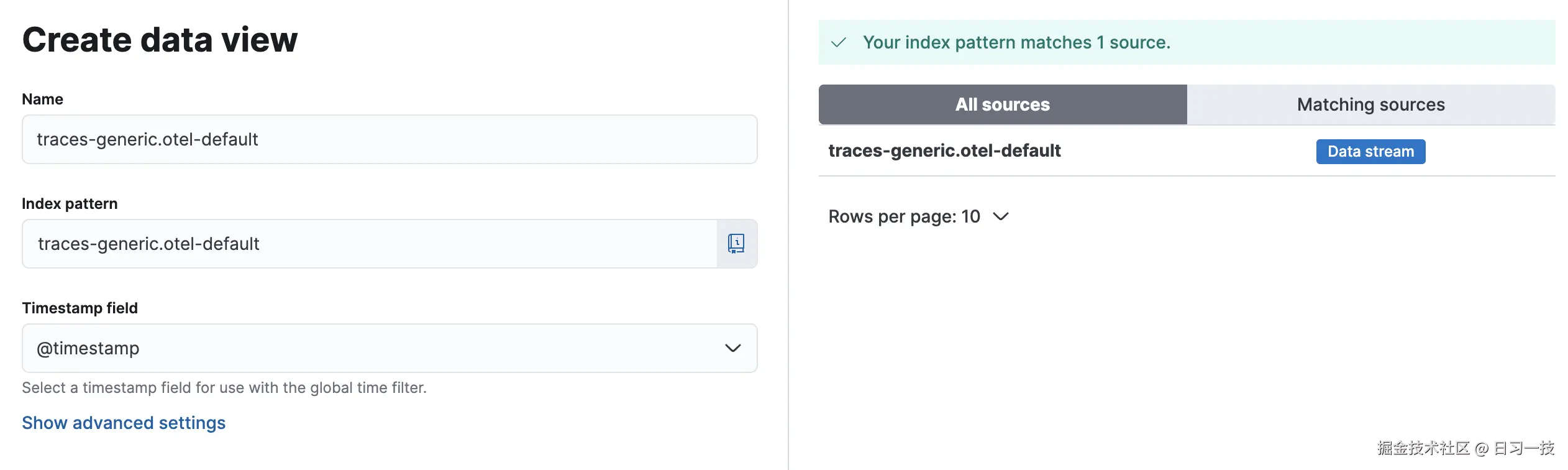1568x470 pixels.
Task: Click inside the Name input field
Action: coord(389,139)
